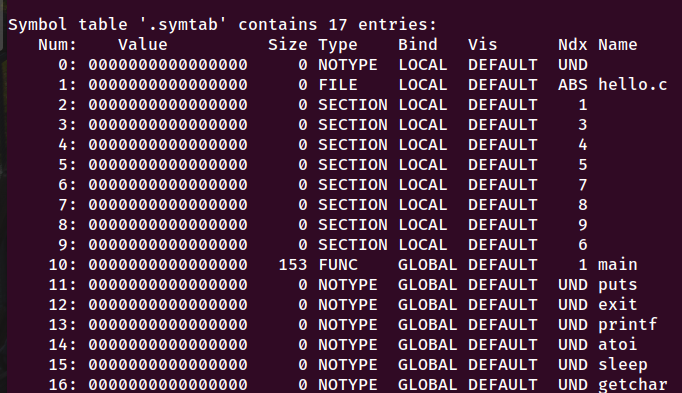Screen dimensions: 682x393
Task: Click the symbol name 'sleep'
Action: pos(622,366)
